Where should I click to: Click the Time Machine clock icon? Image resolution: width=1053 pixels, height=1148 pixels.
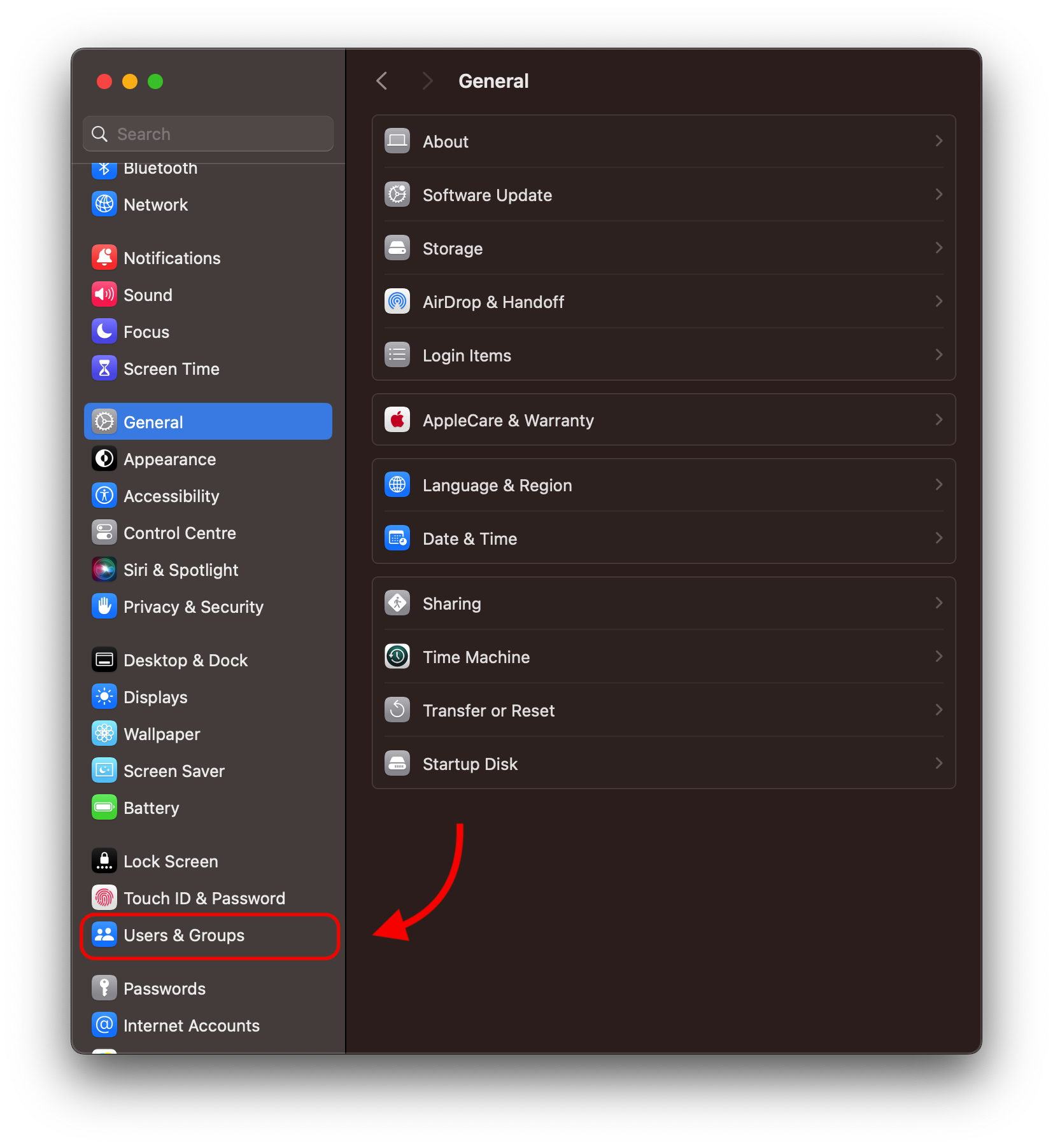click(397, 656)
